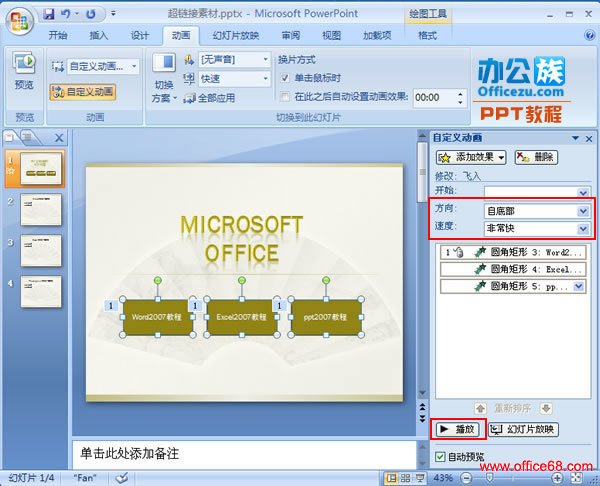Click the 删除 remove effect button
Screen dimensions: 600x486
[536, 157]
